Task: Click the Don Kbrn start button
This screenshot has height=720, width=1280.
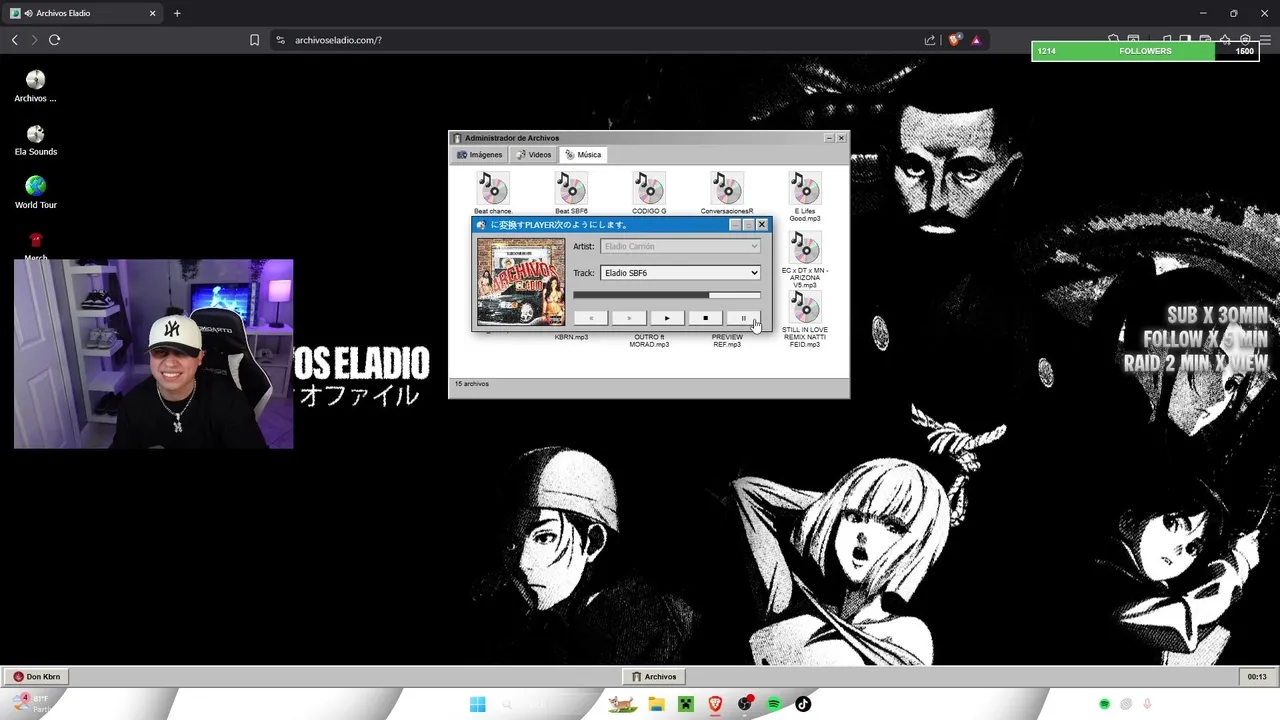Action: click(36, 677)
